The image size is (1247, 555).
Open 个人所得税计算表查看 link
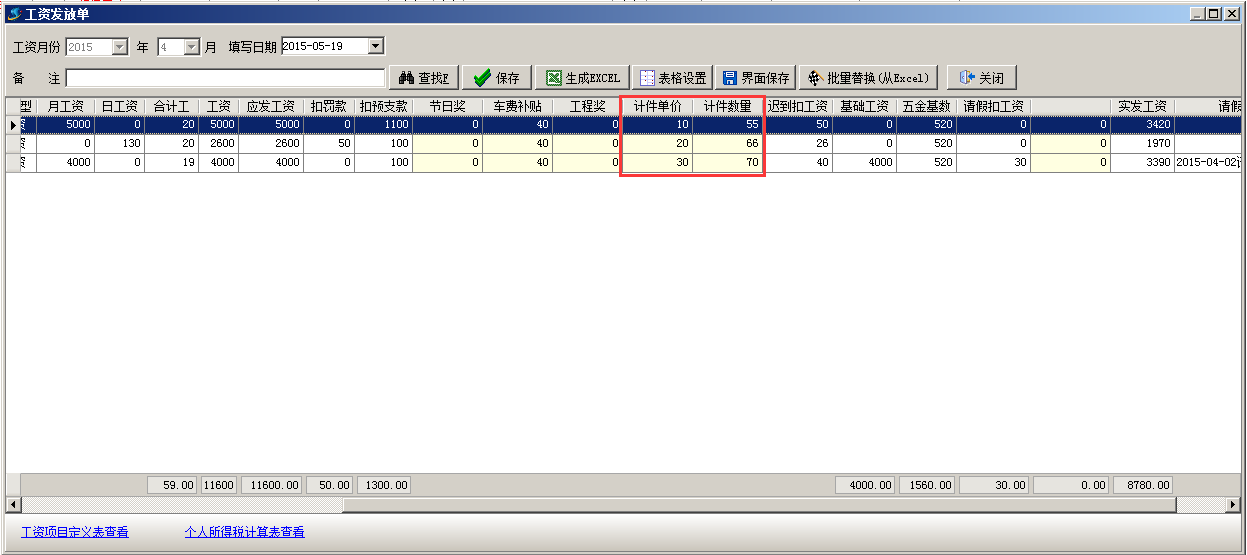tap(244, 532)
